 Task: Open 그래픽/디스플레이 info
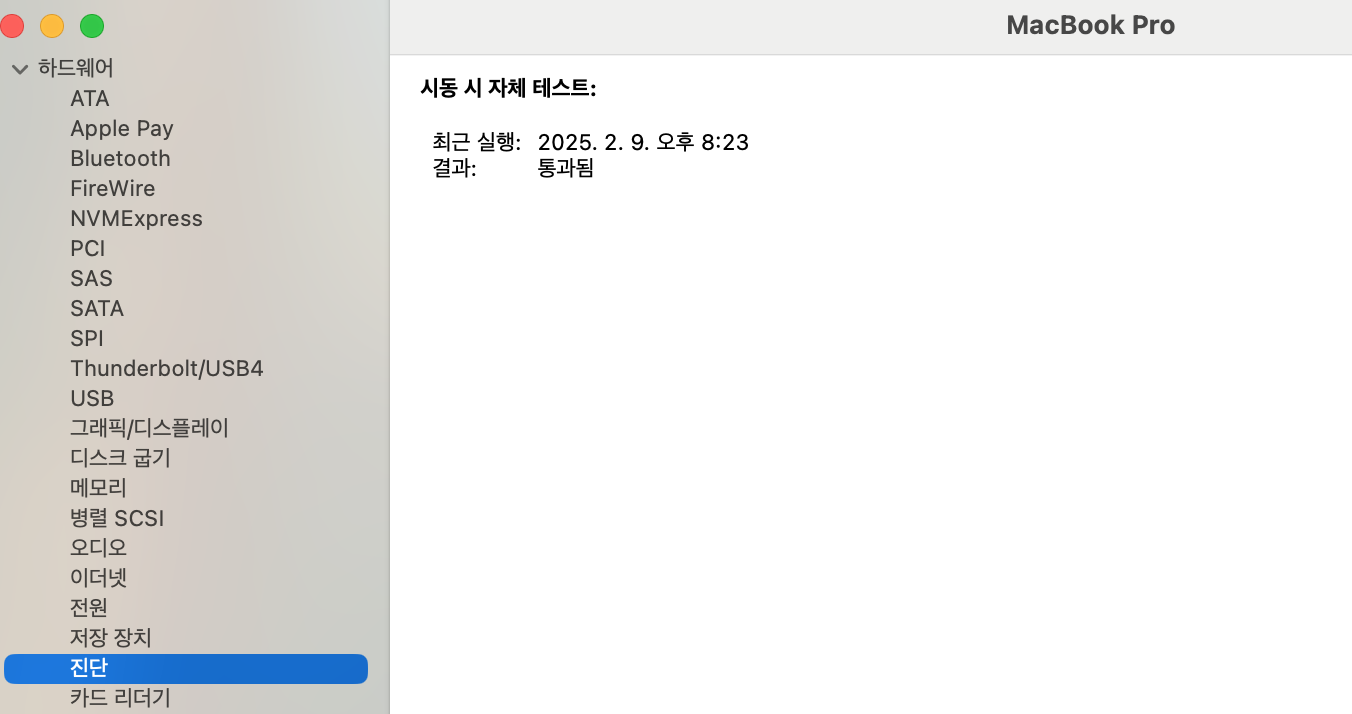(x=150, y=428)
